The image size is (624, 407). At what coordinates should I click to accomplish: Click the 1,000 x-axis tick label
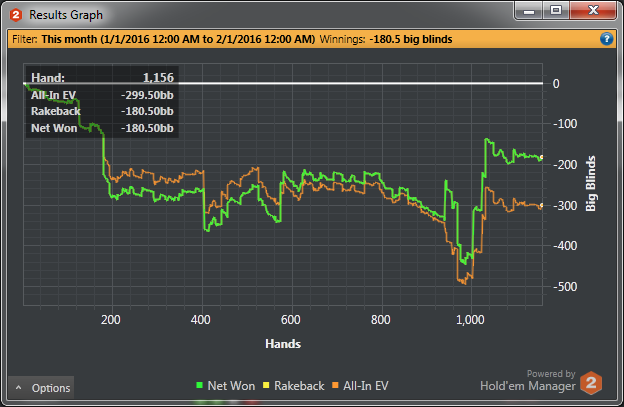pyautogui.click(x=470, y=319)
